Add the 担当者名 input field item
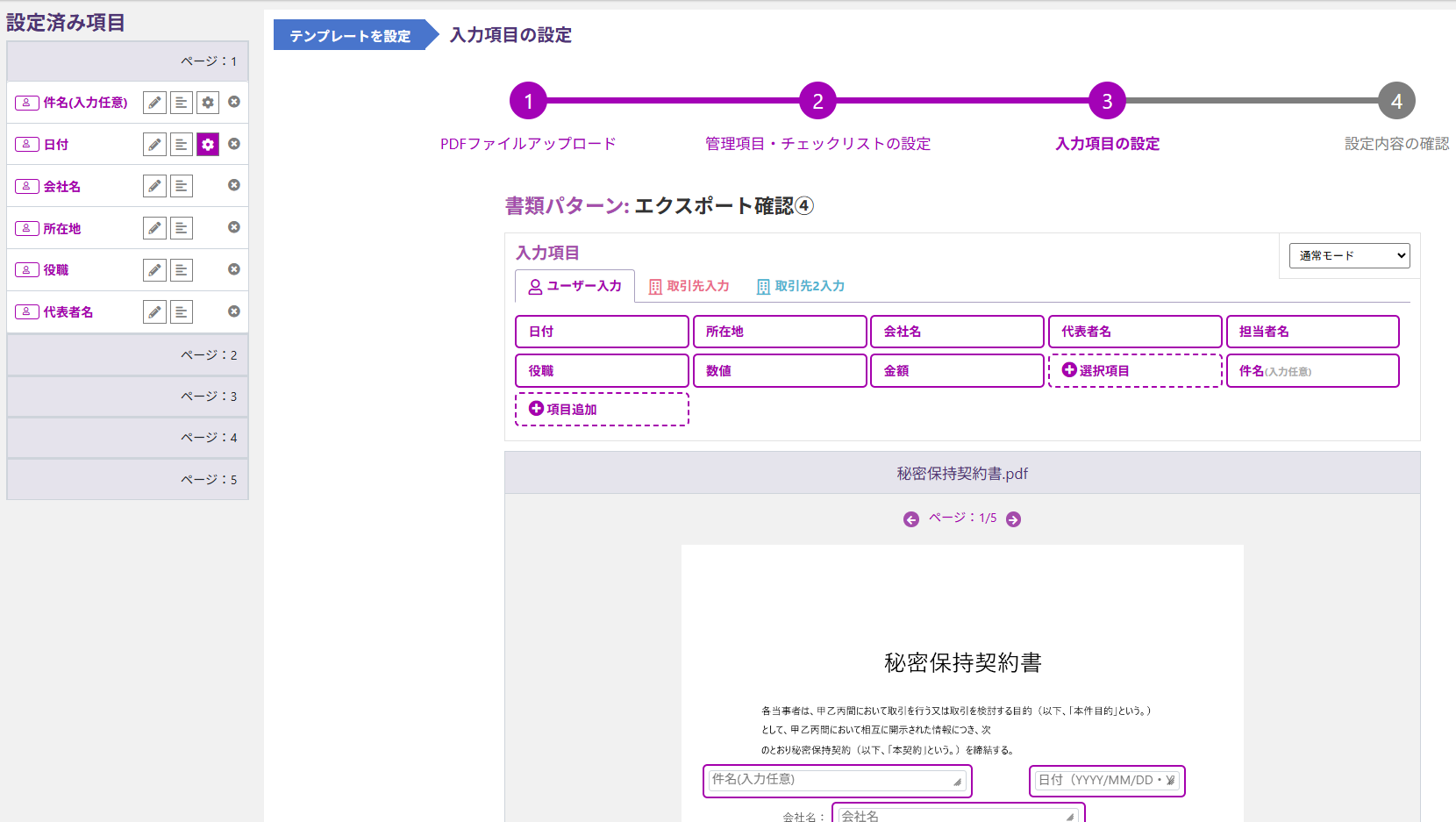This screenshot has height=822, width=1456. tap(1312, 332)
